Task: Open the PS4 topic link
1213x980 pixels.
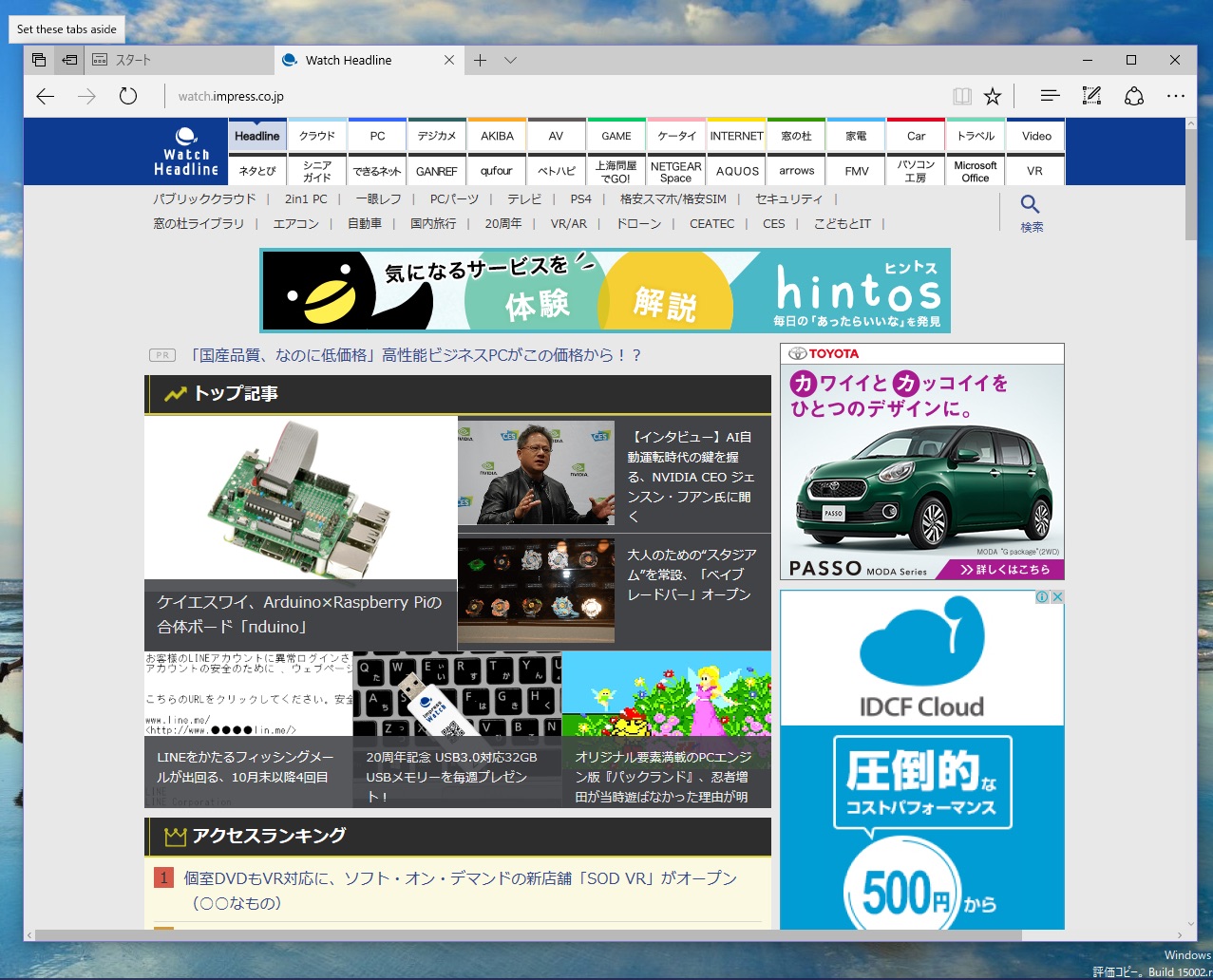Action: tap(580, 198)
